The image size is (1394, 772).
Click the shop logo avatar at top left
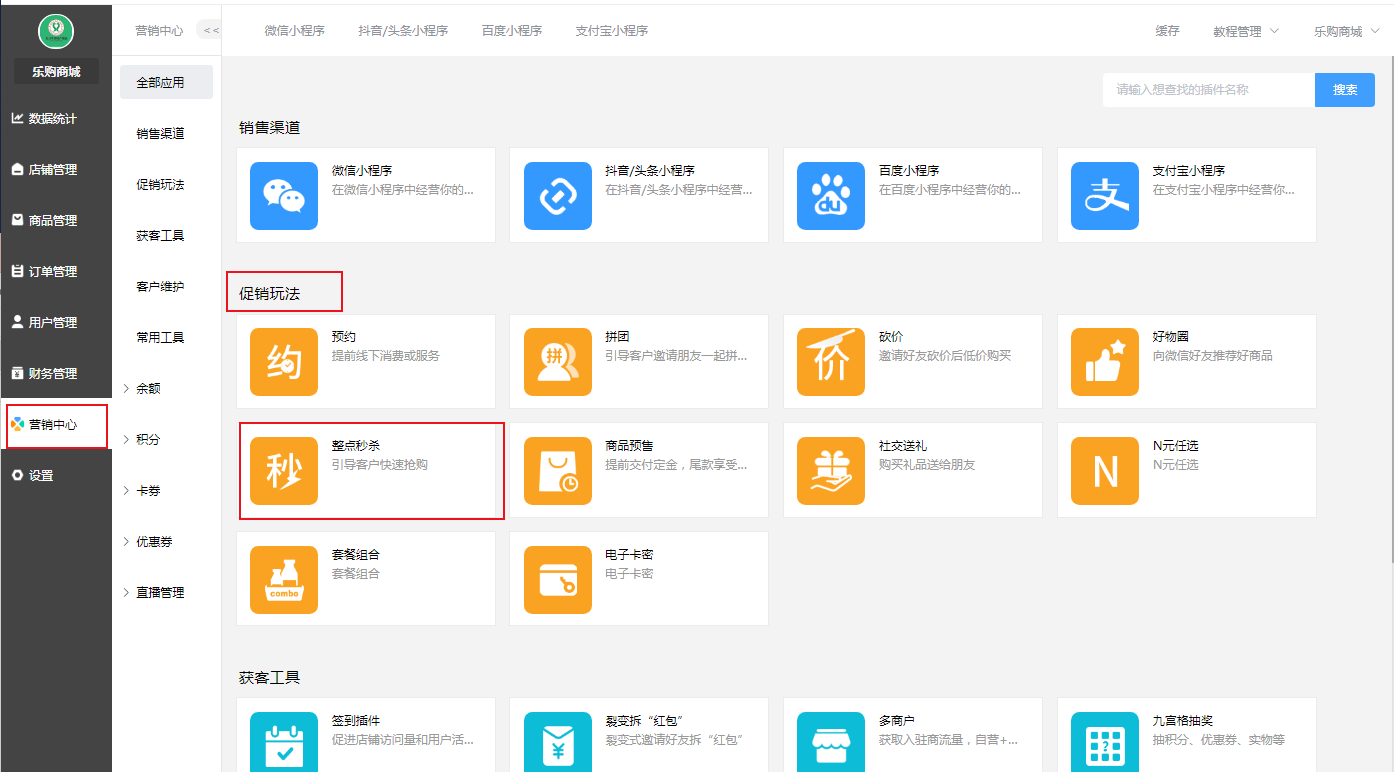(x=56, y=30)
